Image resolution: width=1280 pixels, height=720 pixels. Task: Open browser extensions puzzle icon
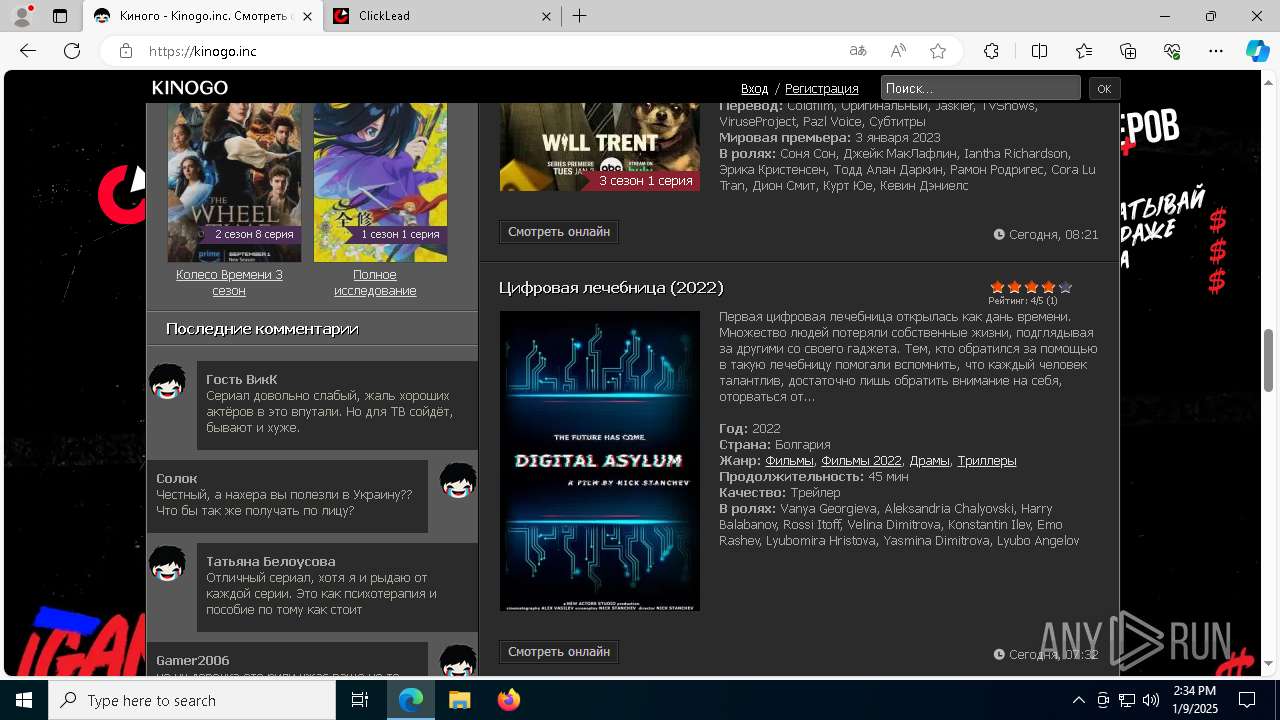coord(991,51)
